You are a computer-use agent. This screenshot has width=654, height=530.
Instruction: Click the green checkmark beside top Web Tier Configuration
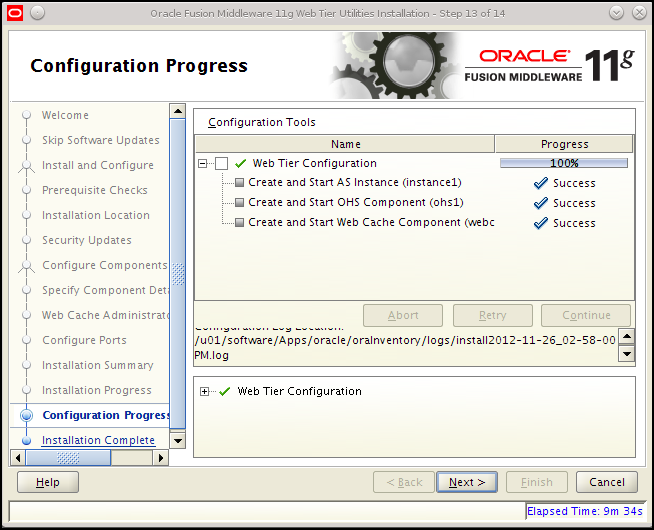240,163
